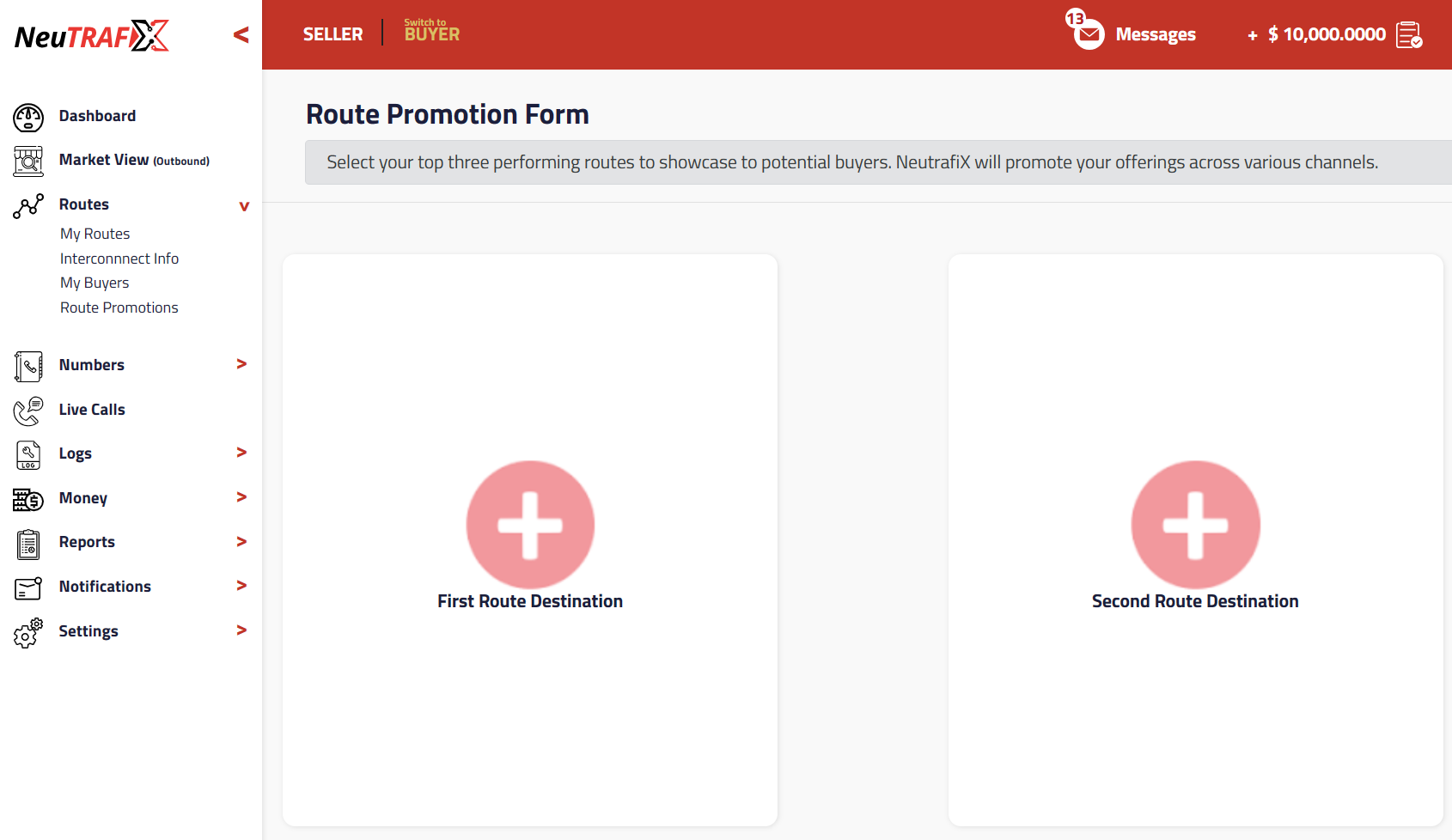Click the balance statement icon
Image resolution: width=1452 pixels, height=840 pixels.
tap(1409, 35)
